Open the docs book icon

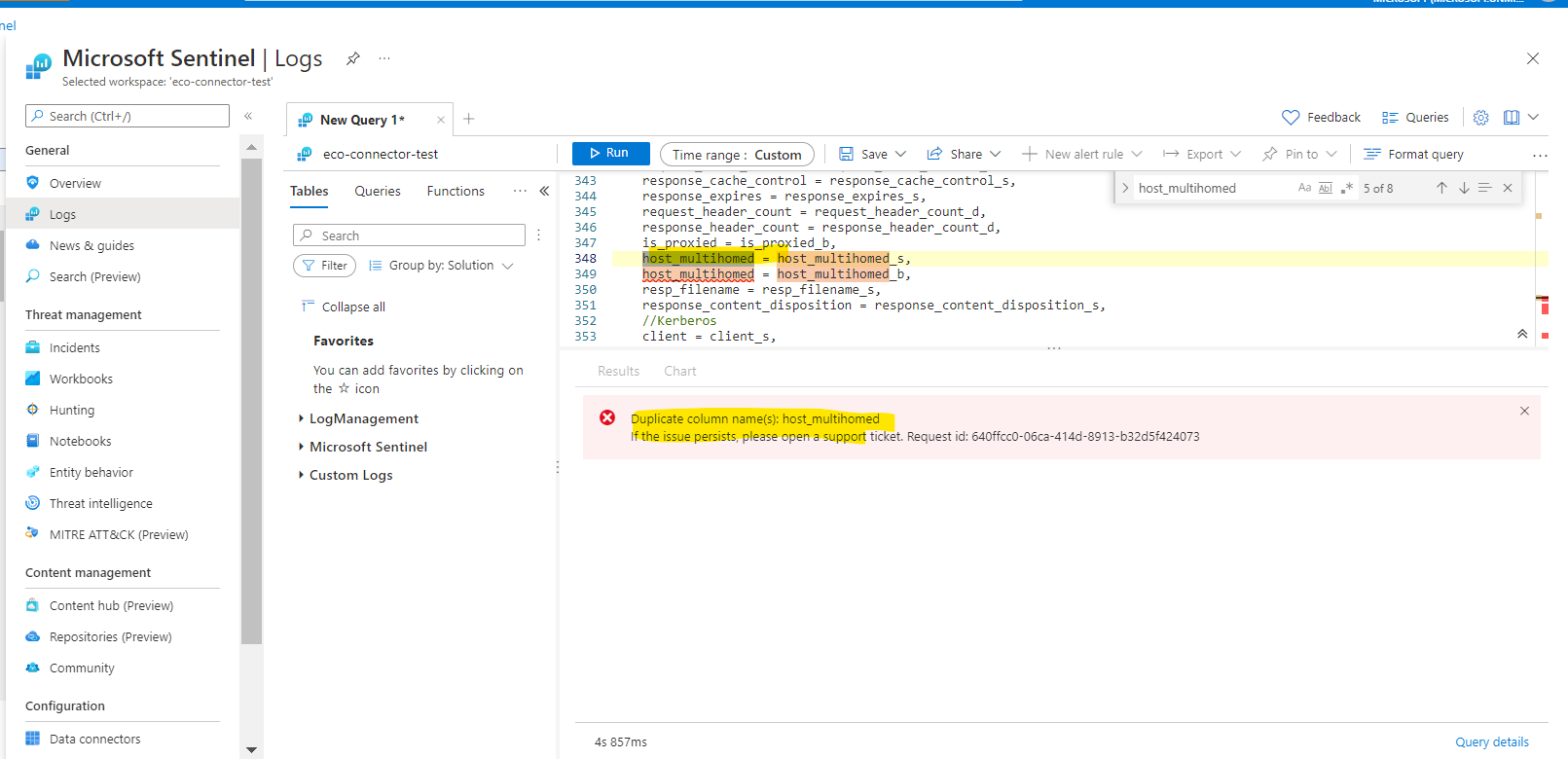pyautogui.click(x=1512, y=117)
